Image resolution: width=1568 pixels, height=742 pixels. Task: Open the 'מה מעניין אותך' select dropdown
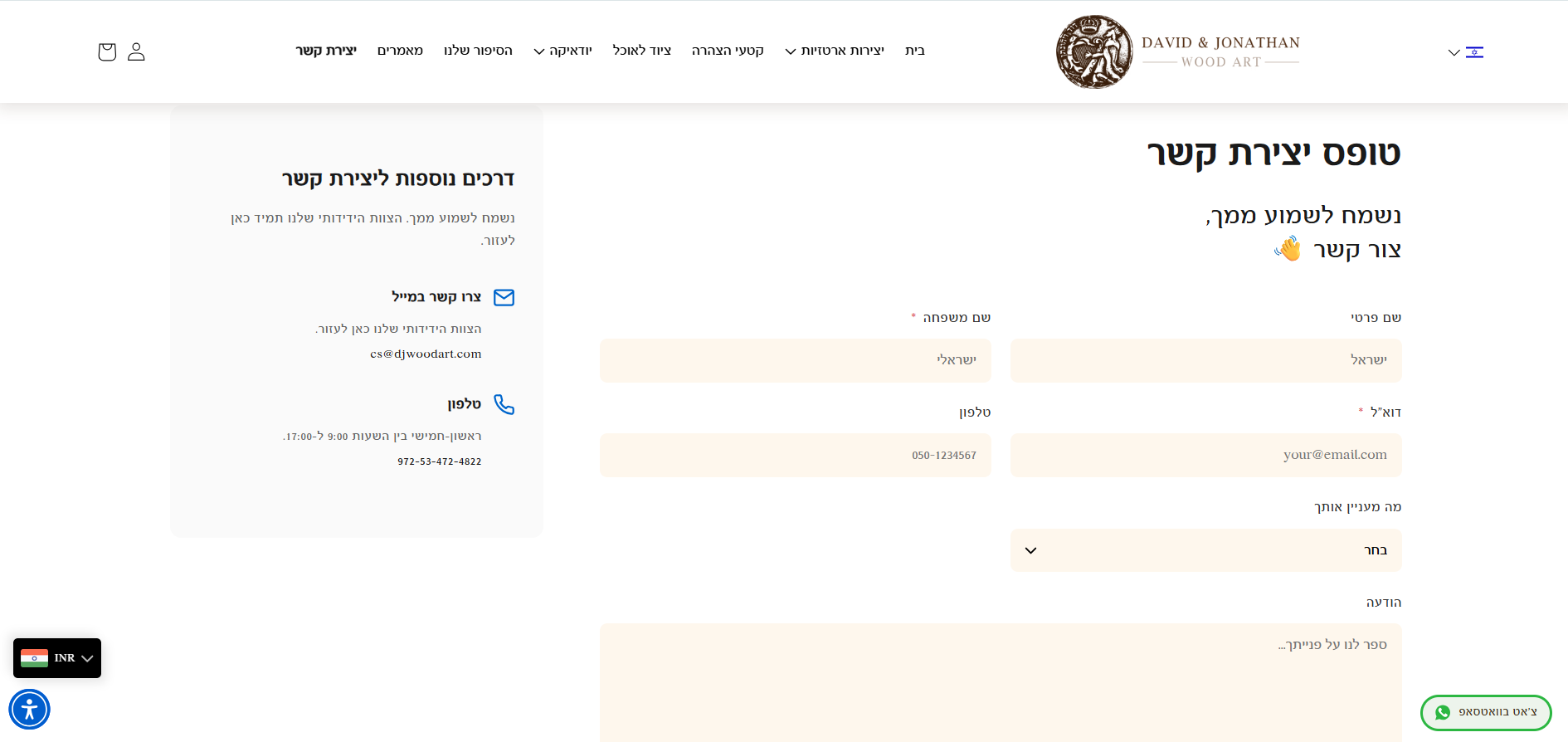(x=1205, y=550)
